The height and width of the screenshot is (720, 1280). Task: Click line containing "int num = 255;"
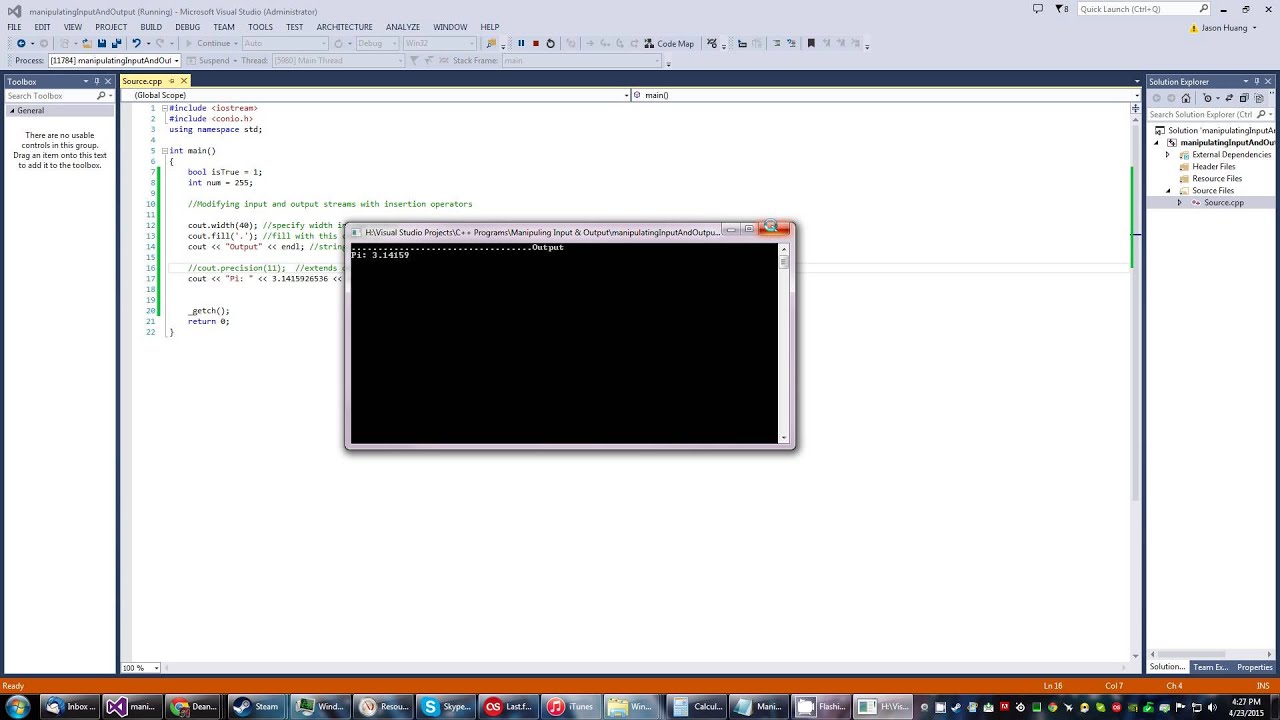point(220,183)
